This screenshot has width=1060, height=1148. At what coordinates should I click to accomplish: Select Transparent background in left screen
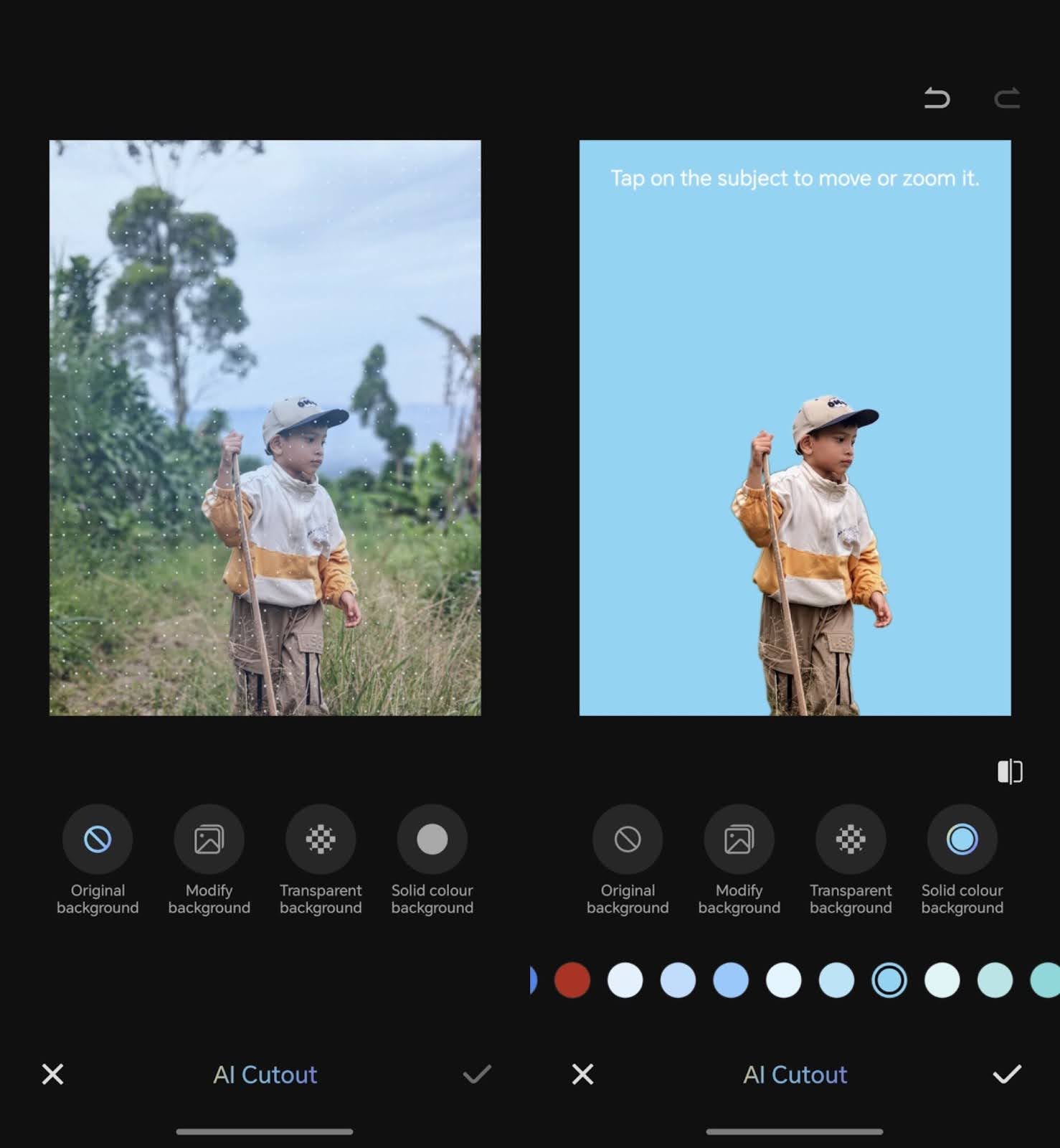pyautogui.click(x=321, y=860)
